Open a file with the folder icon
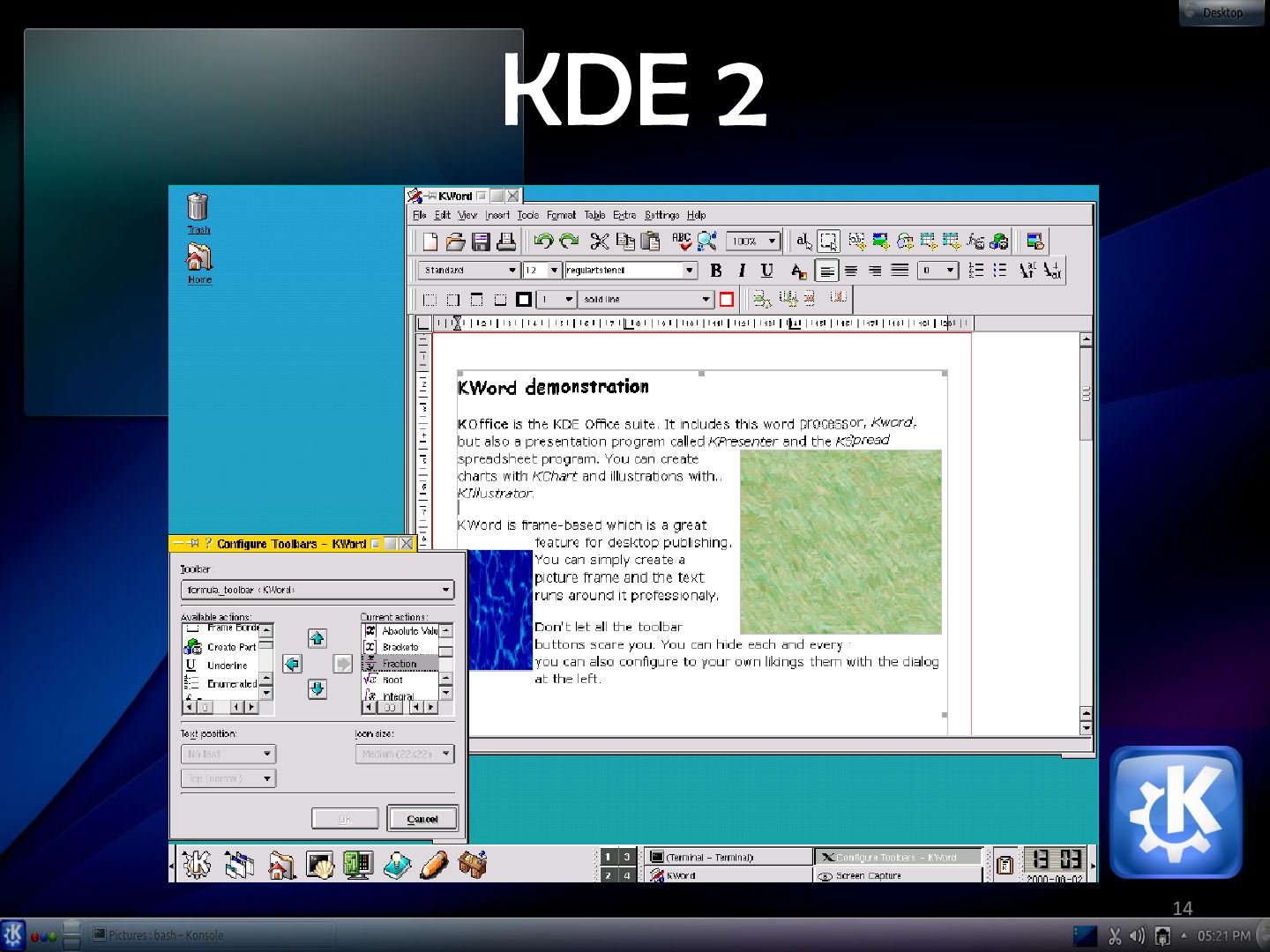Image resolution: width=1270 pixels, height=952 pixels. coord(455,241)
